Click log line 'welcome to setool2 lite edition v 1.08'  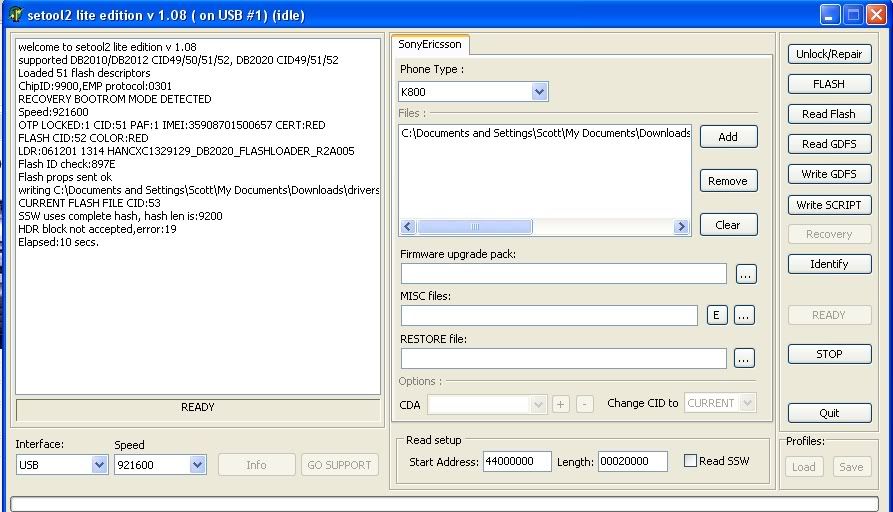point(107,47)
